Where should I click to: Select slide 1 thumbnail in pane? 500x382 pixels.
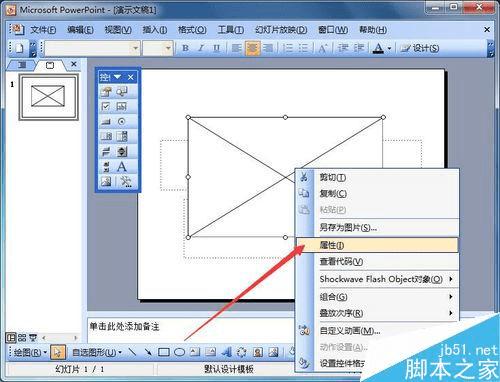tap(49, 97)
